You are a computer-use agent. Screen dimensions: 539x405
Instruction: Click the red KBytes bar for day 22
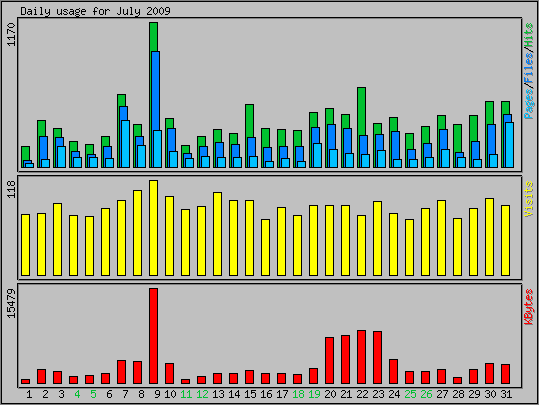362,357
